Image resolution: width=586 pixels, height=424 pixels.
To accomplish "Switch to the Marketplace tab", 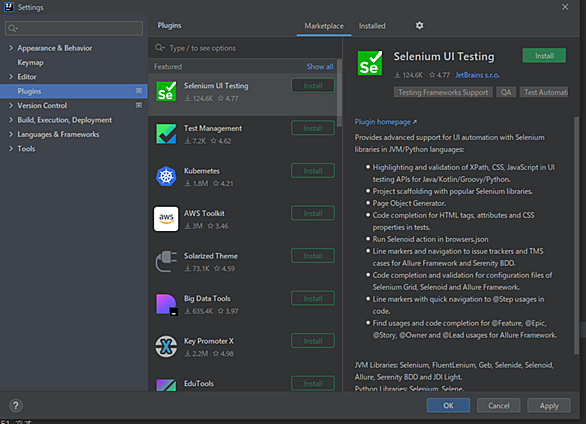I will click(x=324, y=26).
